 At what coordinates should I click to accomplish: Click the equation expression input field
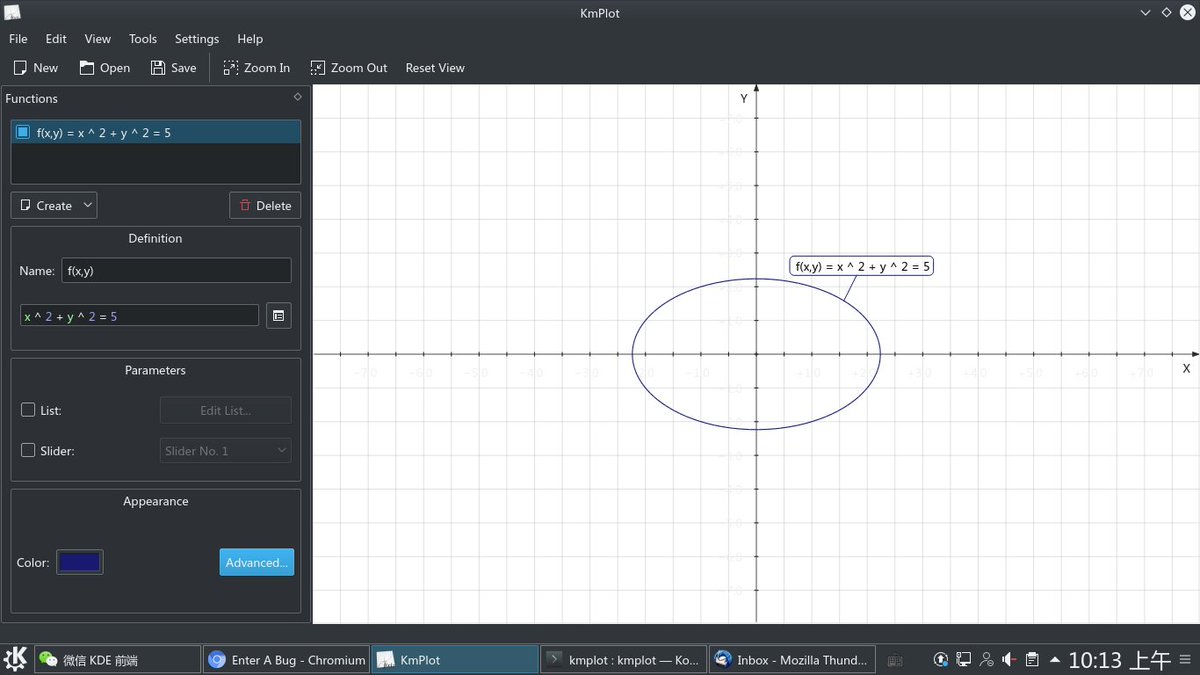(139, 316)
